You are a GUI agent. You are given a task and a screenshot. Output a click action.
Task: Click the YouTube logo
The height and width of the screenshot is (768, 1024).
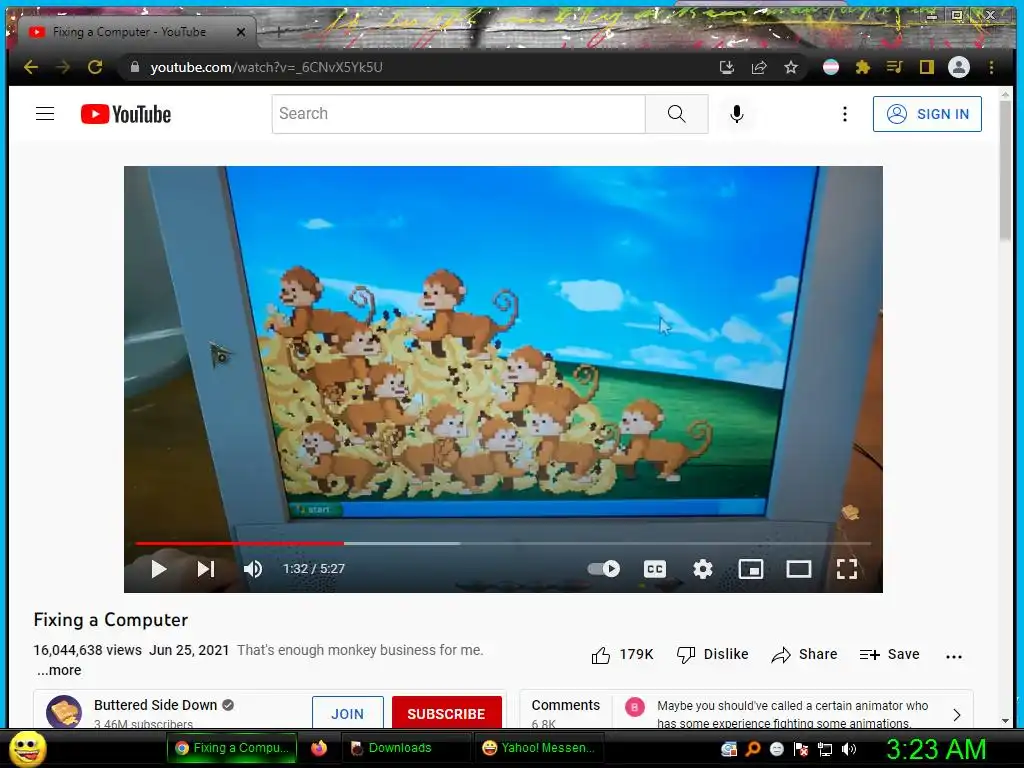click(x=126, y=114)
